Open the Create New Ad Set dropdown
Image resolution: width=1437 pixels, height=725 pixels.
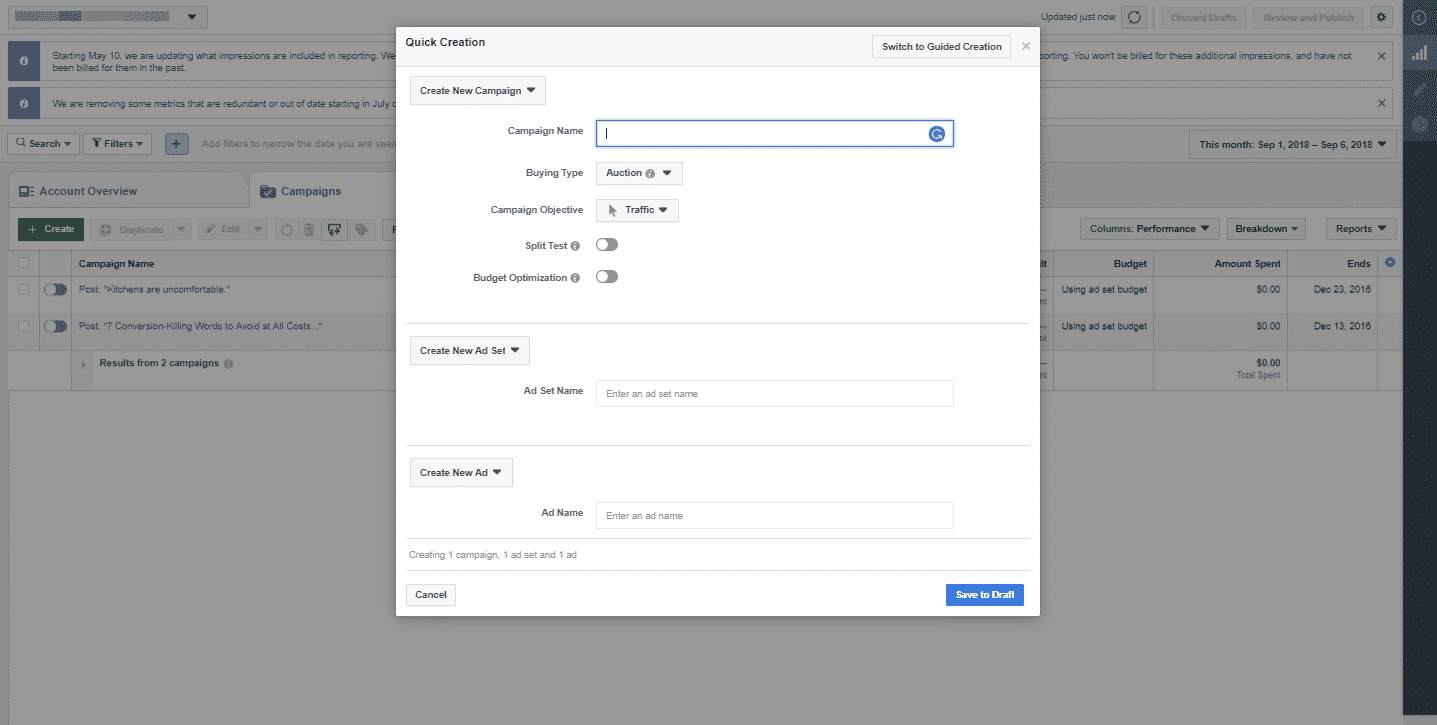(469, 351)
